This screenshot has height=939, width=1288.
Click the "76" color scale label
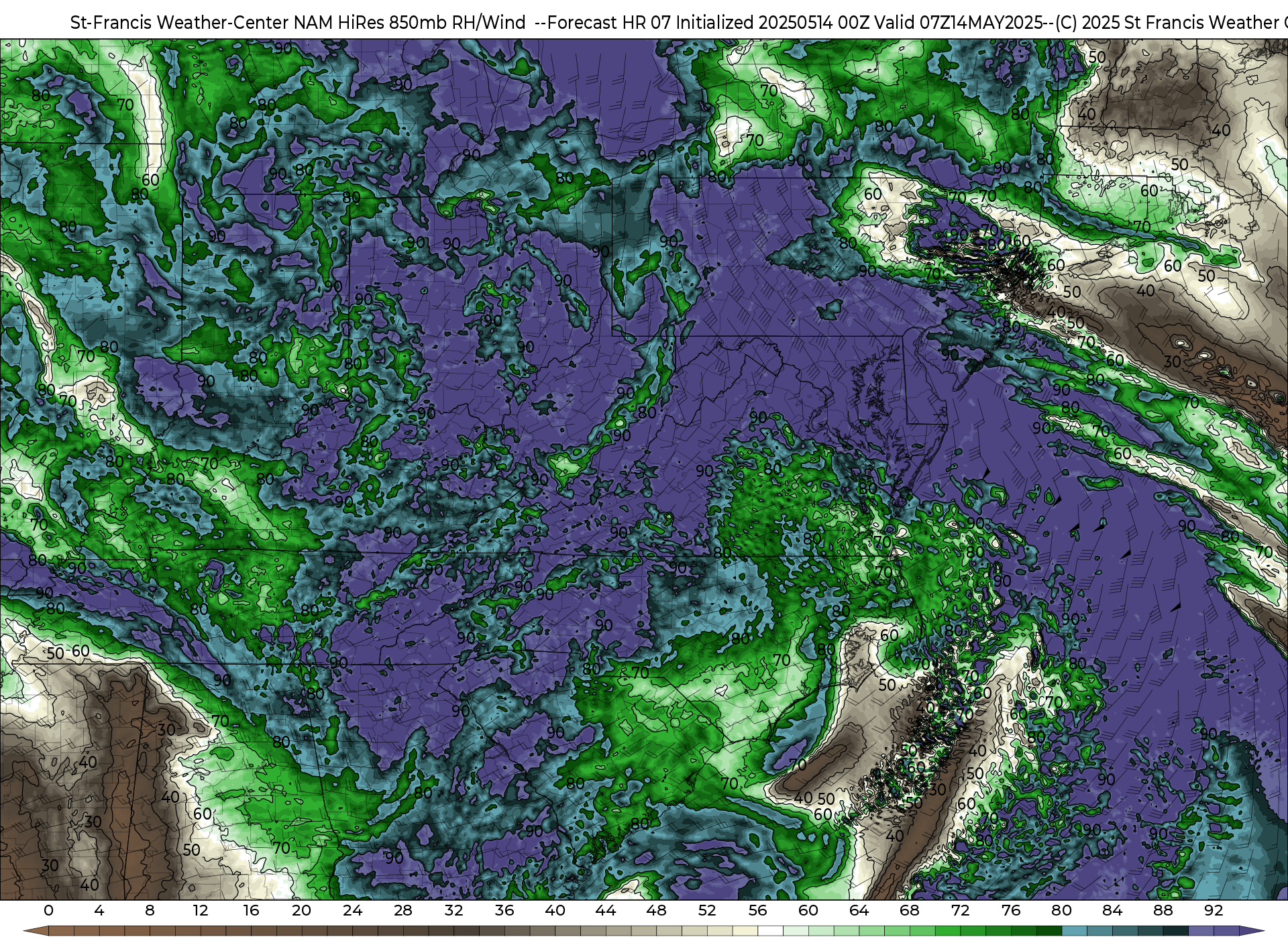point(1010,910)
